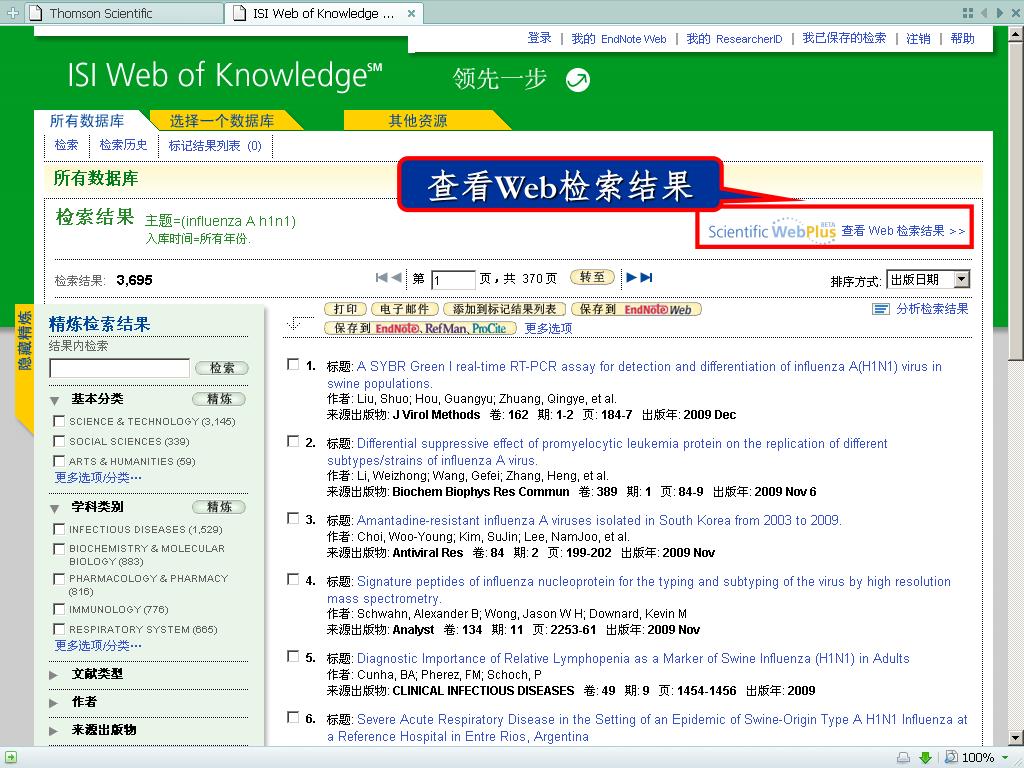Click the 电子邮件 button
This screenshot has height=768, width=1024.
[x=404, y=309]
